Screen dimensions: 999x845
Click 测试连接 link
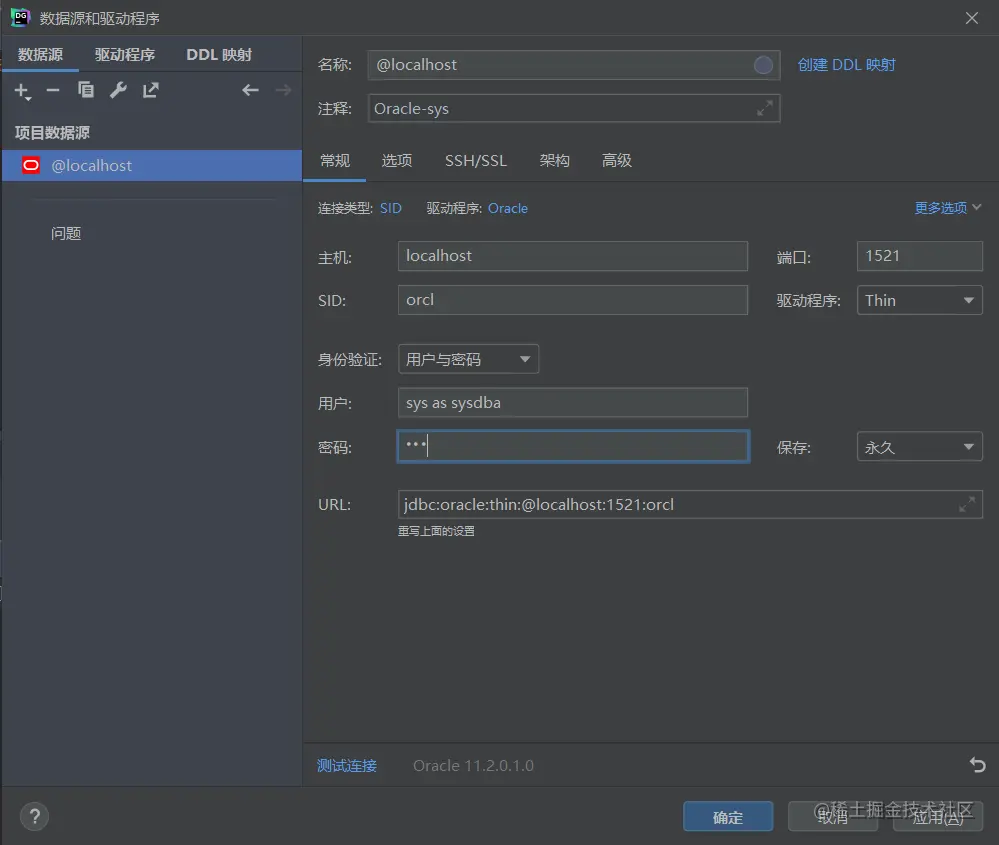tap(347, 765)
